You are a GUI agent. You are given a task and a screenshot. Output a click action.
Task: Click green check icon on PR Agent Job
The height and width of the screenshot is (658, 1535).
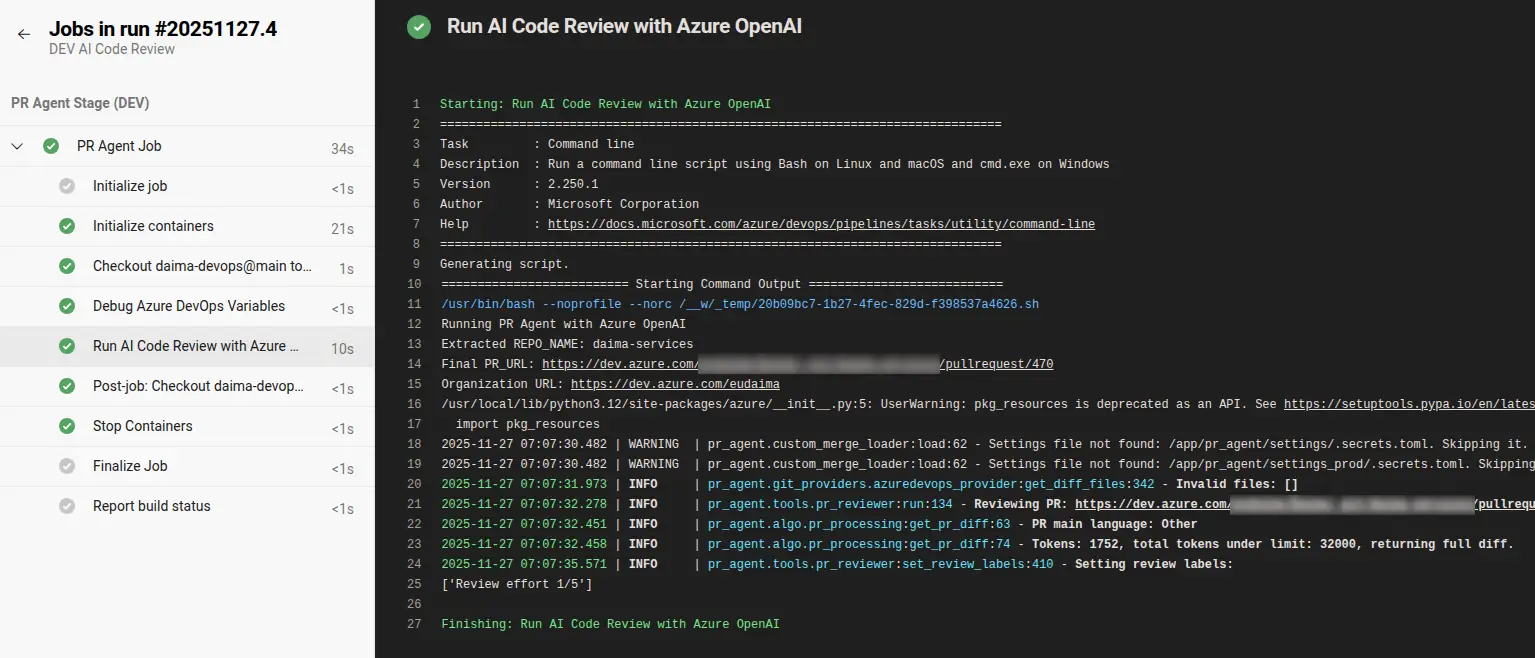50,145
